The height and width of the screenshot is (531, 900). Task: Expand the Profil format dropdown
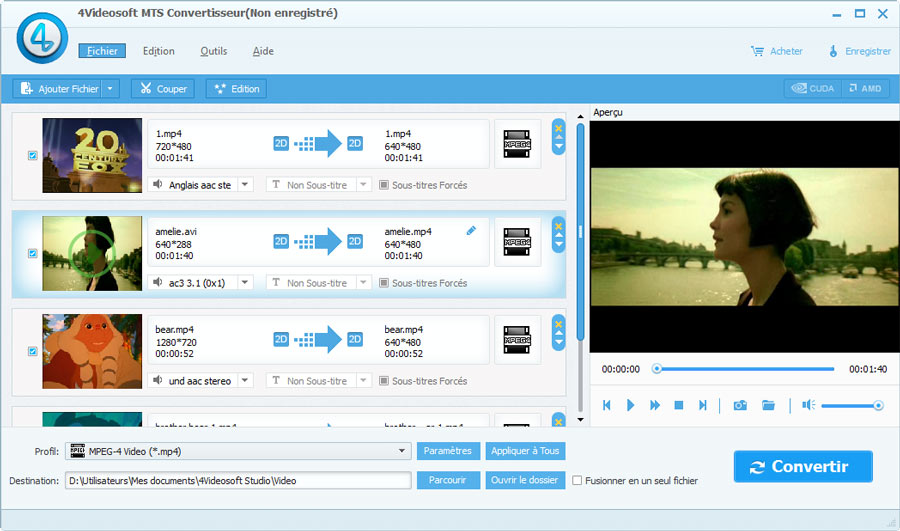click(x=402, y=451)
